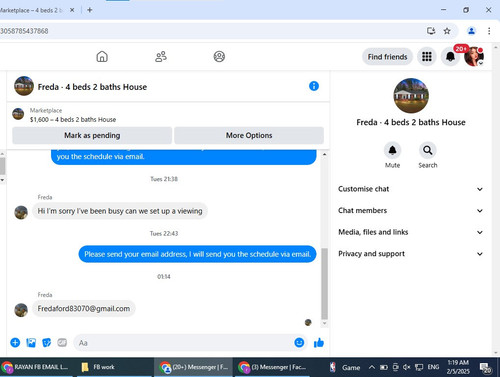Switch to RAYAN FB EMAIL taskbar window
Viewport: 500px width, 377px height.
tap(38, 367)
